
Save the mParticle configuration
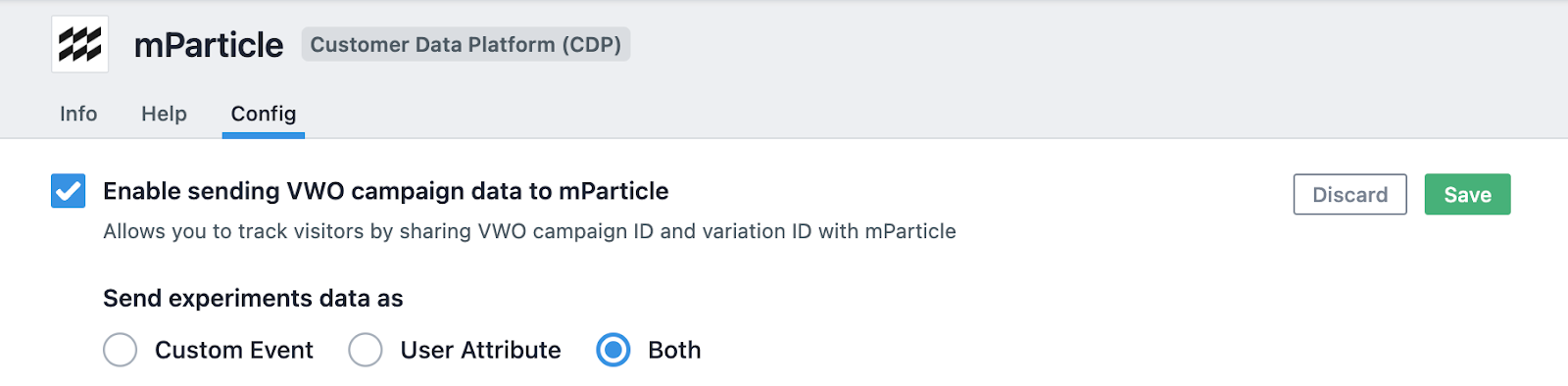[1467, 194]
